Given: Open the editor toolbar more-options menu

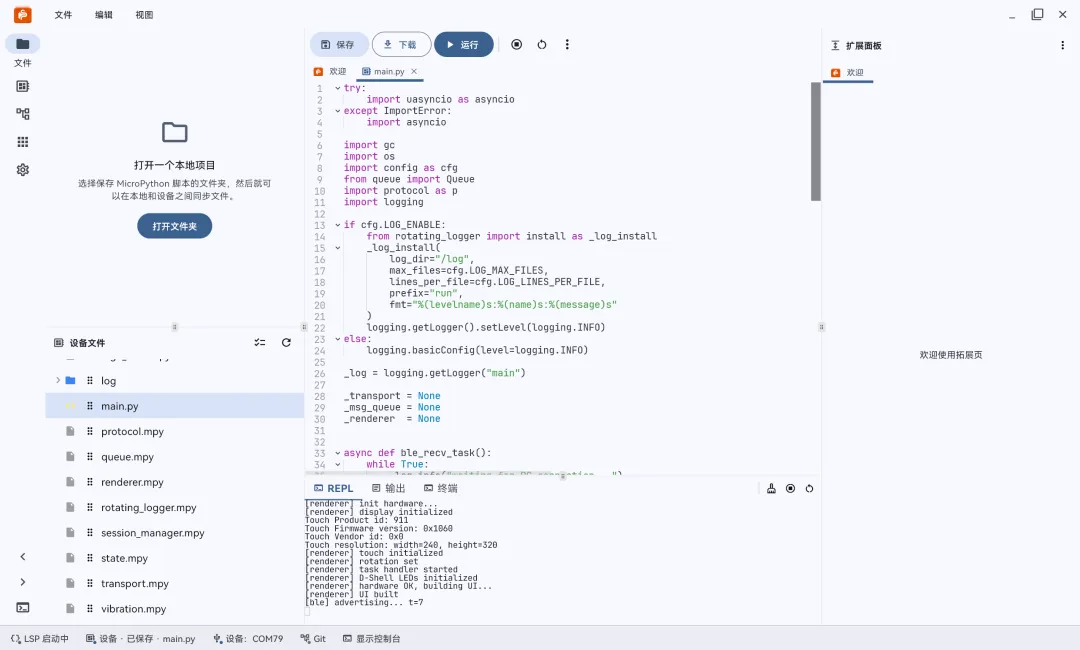Looking at the screenshot, I should (x=567, y=44).
